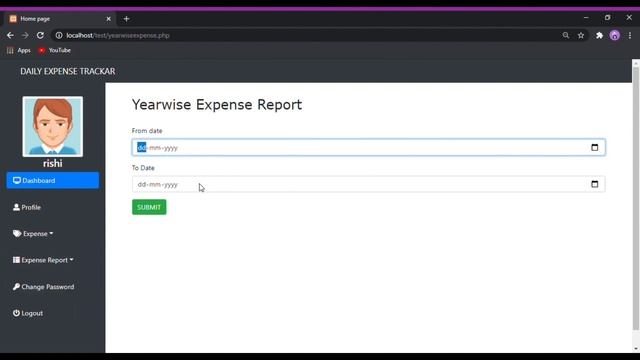Focus the From date input field

[369, 147]
